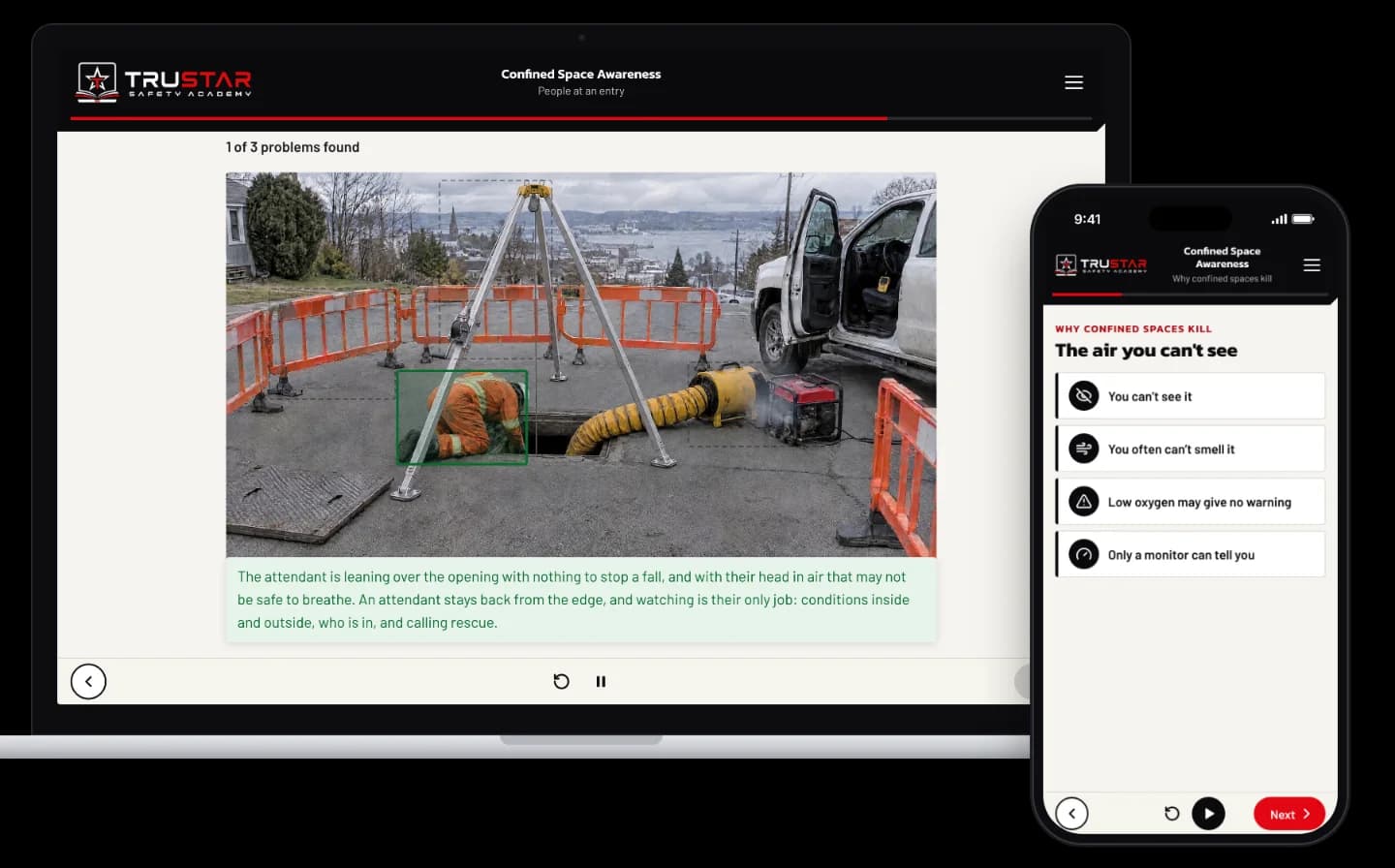Click the TruStar logo on the phone
Image resolution: width=1395 pixels, height=868 pixels.
(x=1100, y=263)
